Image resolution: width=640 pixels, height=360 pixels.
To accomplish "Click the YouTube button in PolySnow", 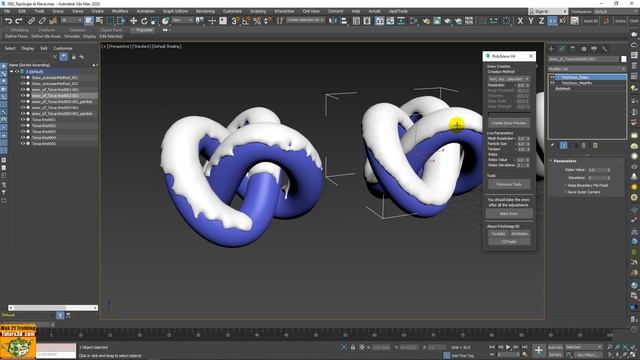I will (498, 234).
